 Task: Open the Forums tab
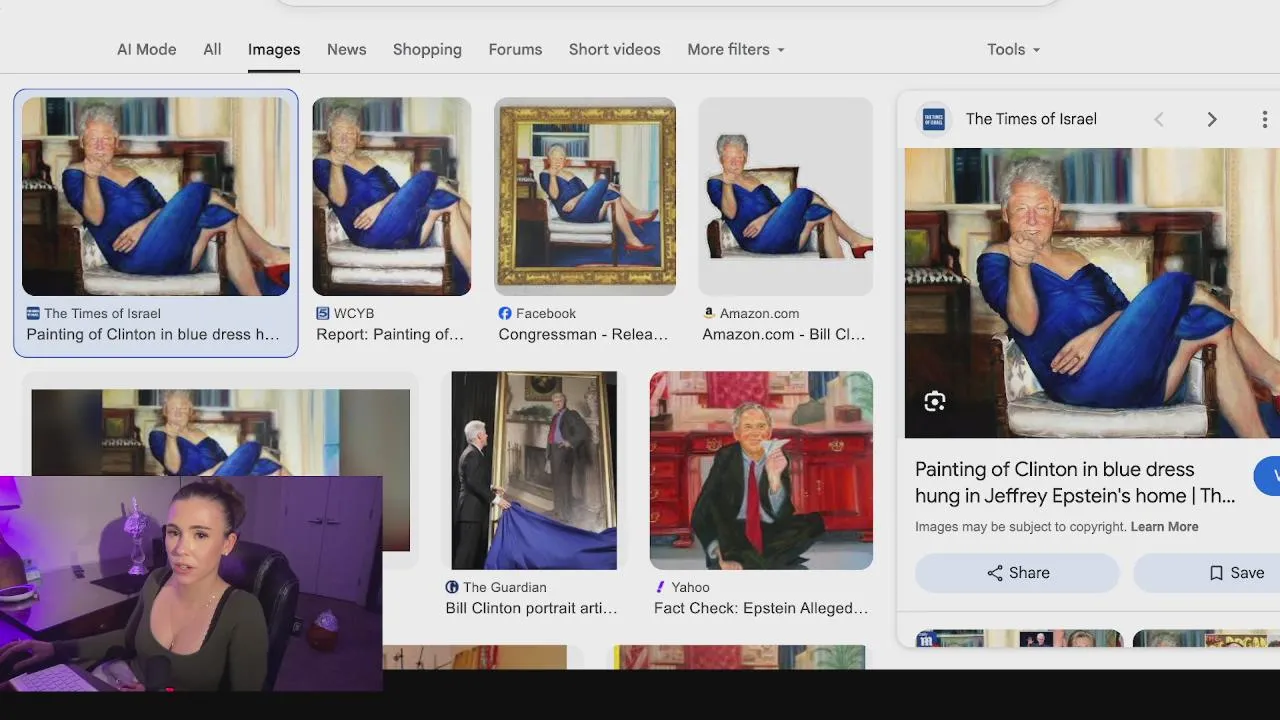[515, 49]
